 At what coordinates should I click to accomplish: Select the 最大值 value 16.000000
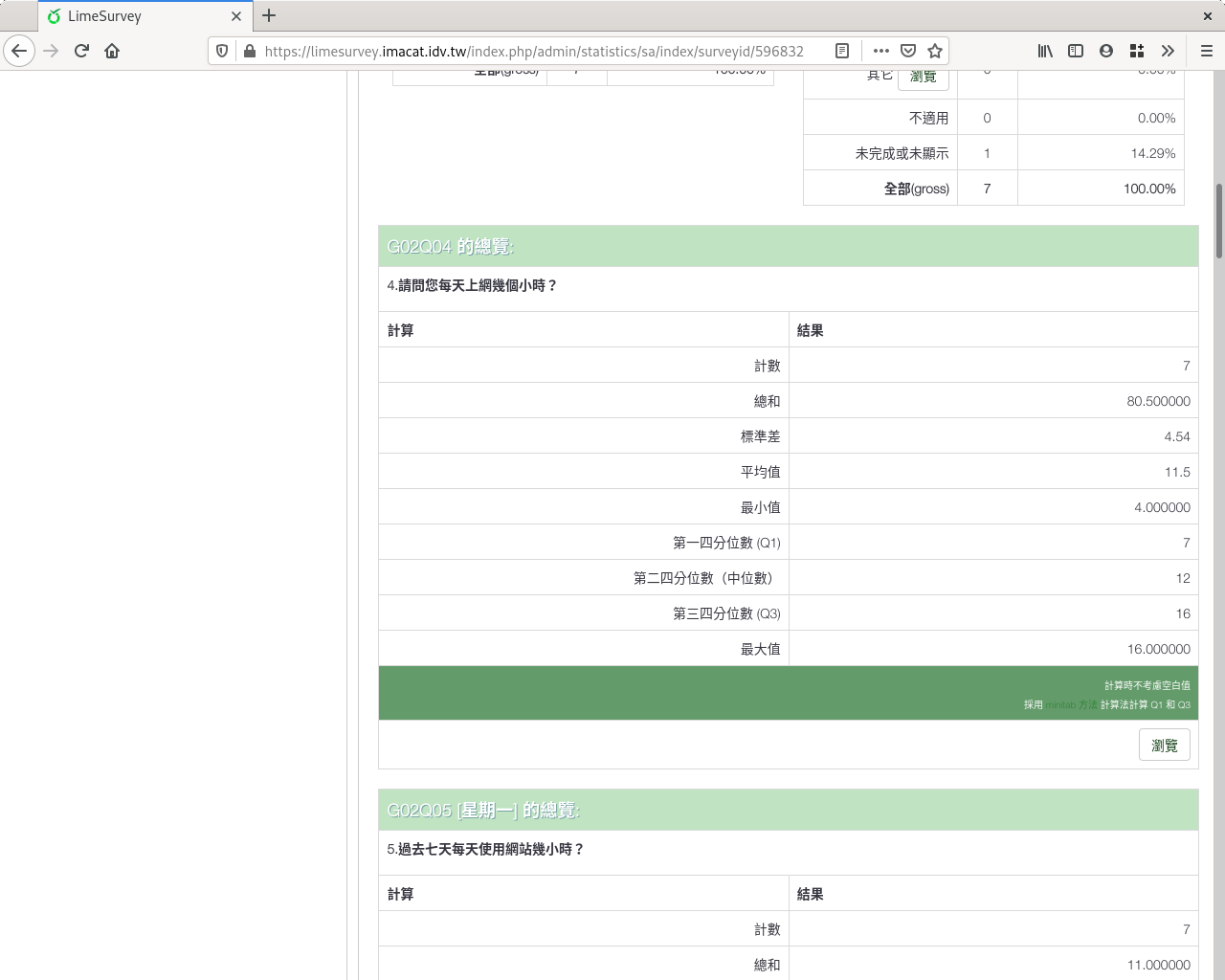(x=1158, y=649)
